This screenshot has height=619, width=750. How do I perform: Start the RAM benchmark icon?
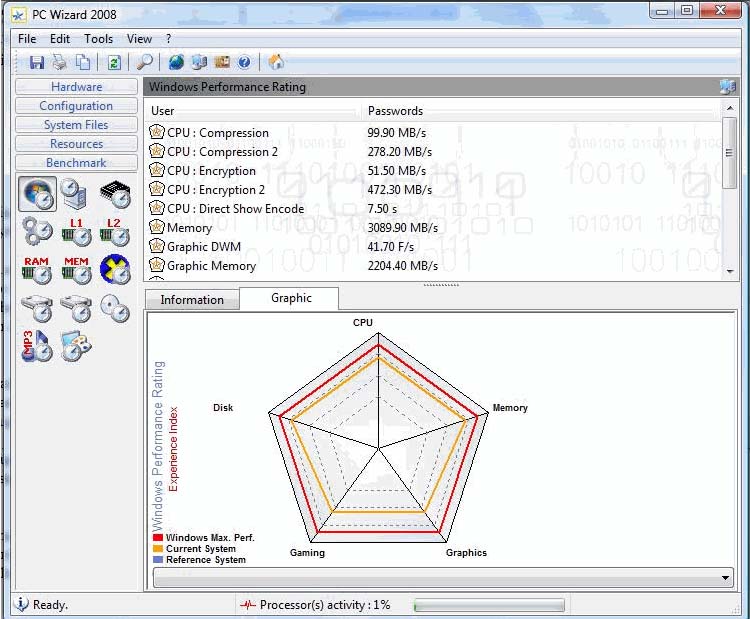tap(37, 270)
